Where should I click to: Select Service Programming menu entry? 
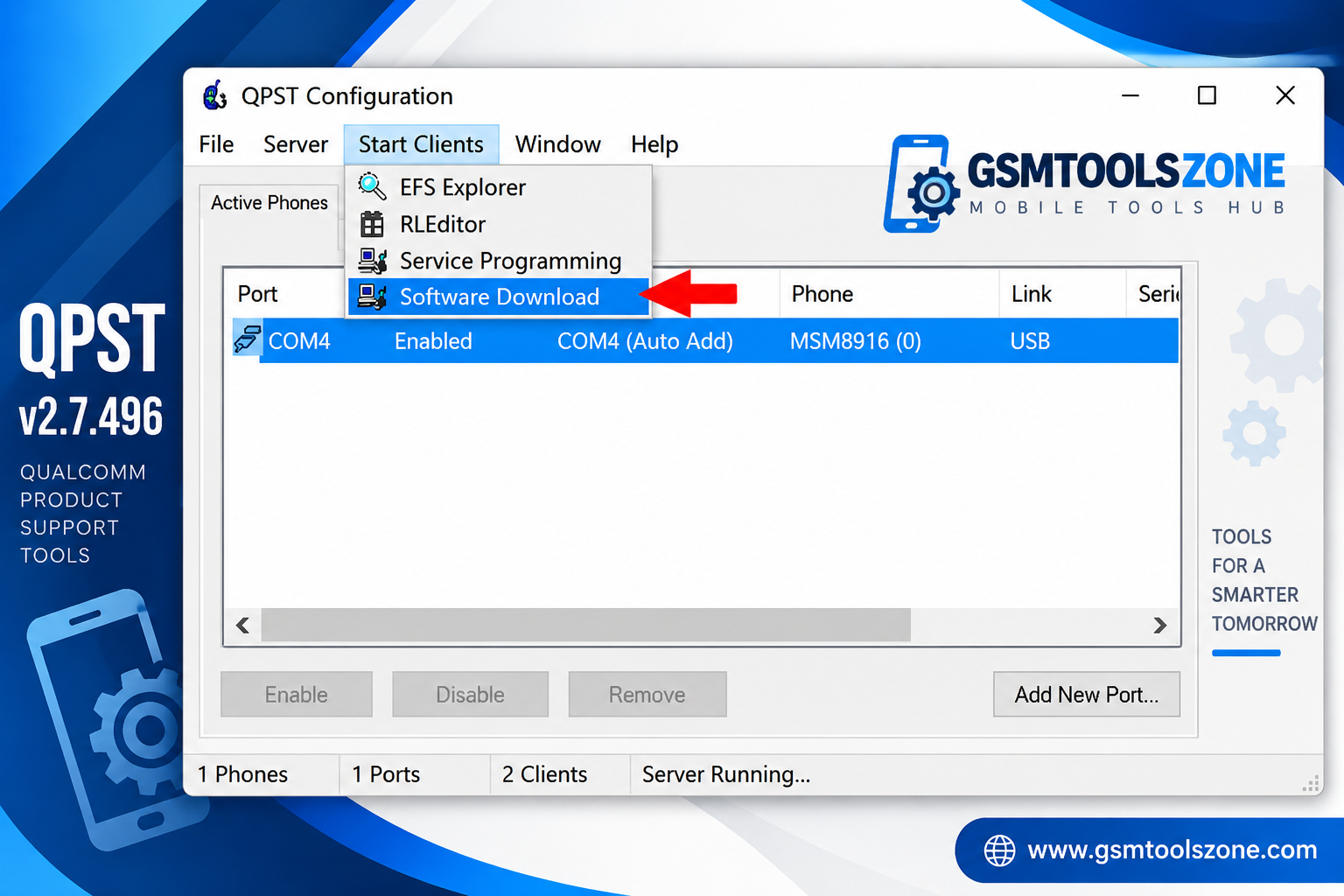(x=499, y=261)
